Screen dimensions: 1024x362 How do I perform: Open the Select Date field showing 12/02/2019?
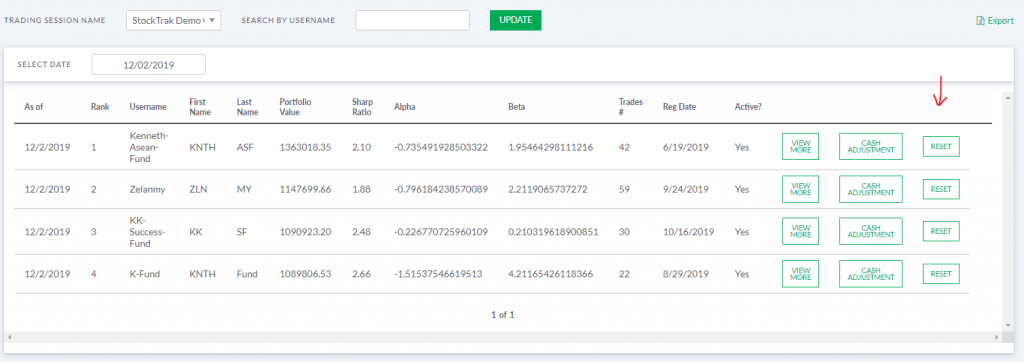(148, 65)
